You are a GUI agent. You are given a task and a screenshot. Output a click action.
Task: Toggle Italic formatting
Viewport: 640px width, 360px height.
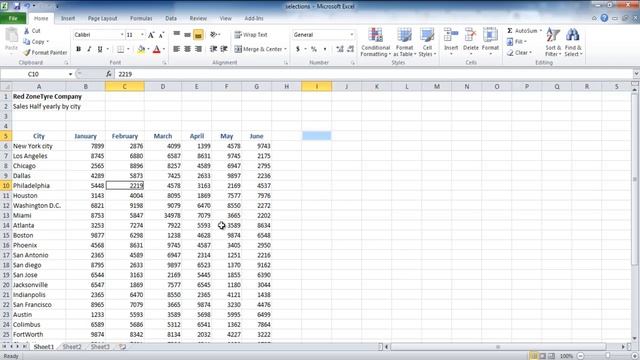pos(89,49)
